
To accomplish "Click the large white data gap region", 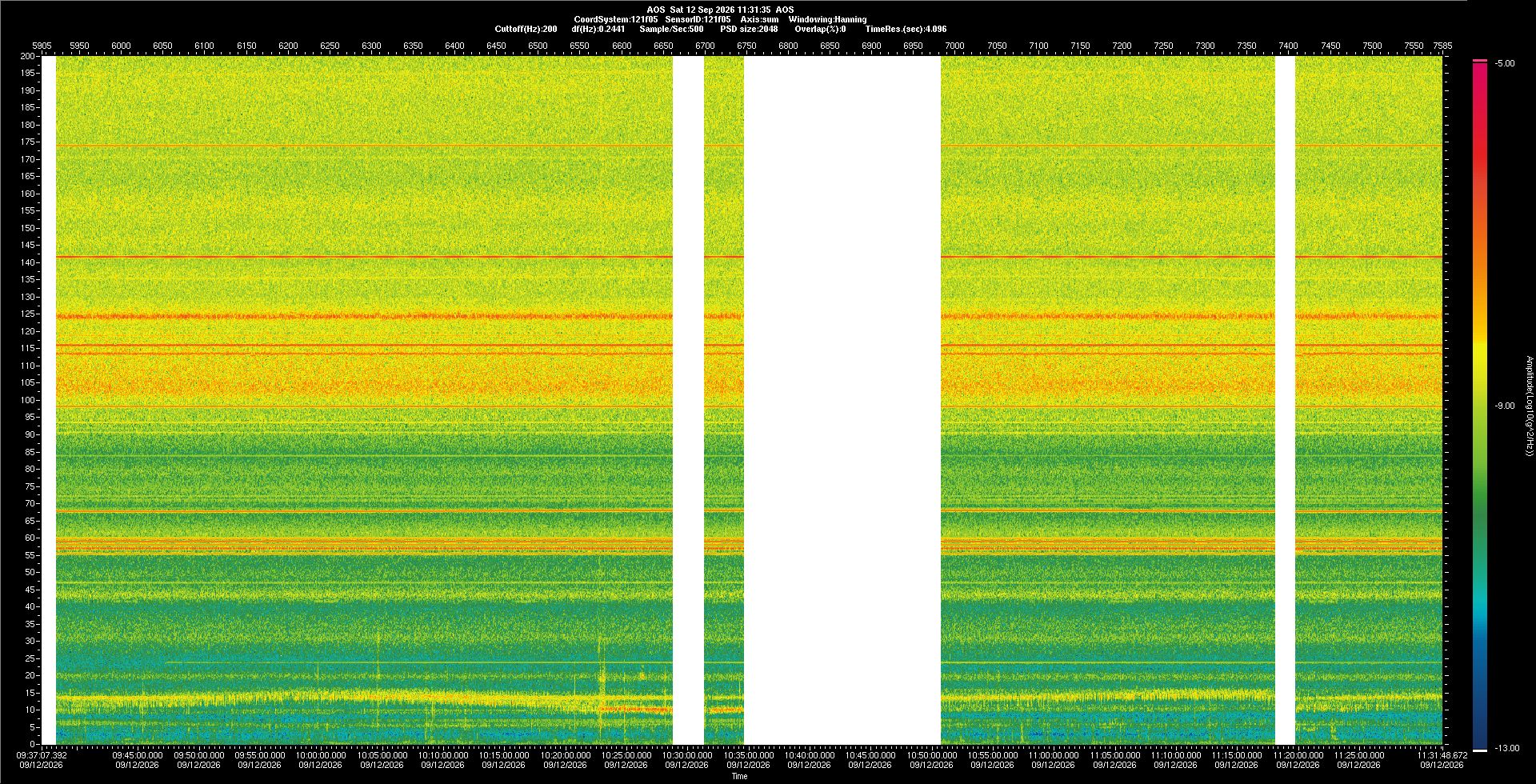I will tap(842, 400).
